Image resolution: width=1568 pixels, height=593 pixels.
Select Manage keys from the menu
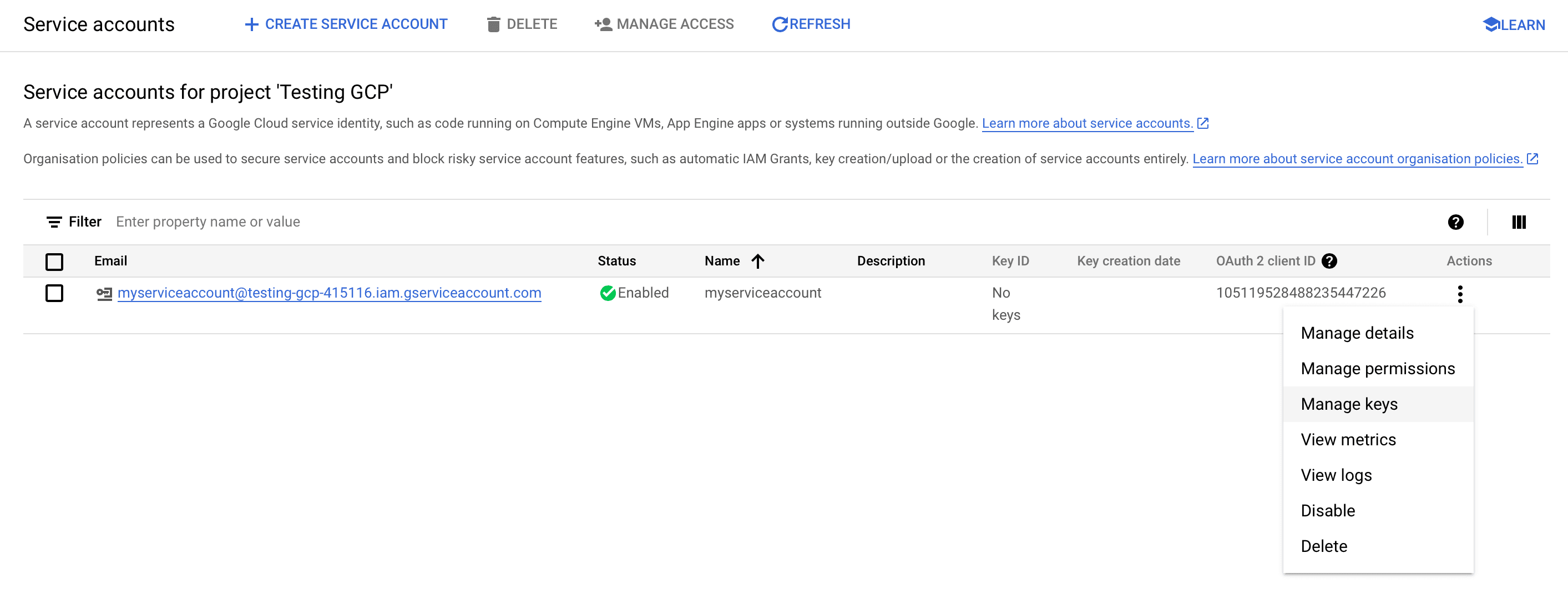click(1349, 404)
